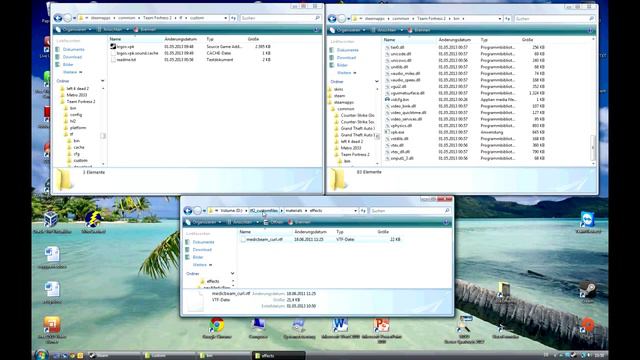The image size is (640, 360).
Task: Click materials breadcrumb in effects window
Action: pos(294,211)
